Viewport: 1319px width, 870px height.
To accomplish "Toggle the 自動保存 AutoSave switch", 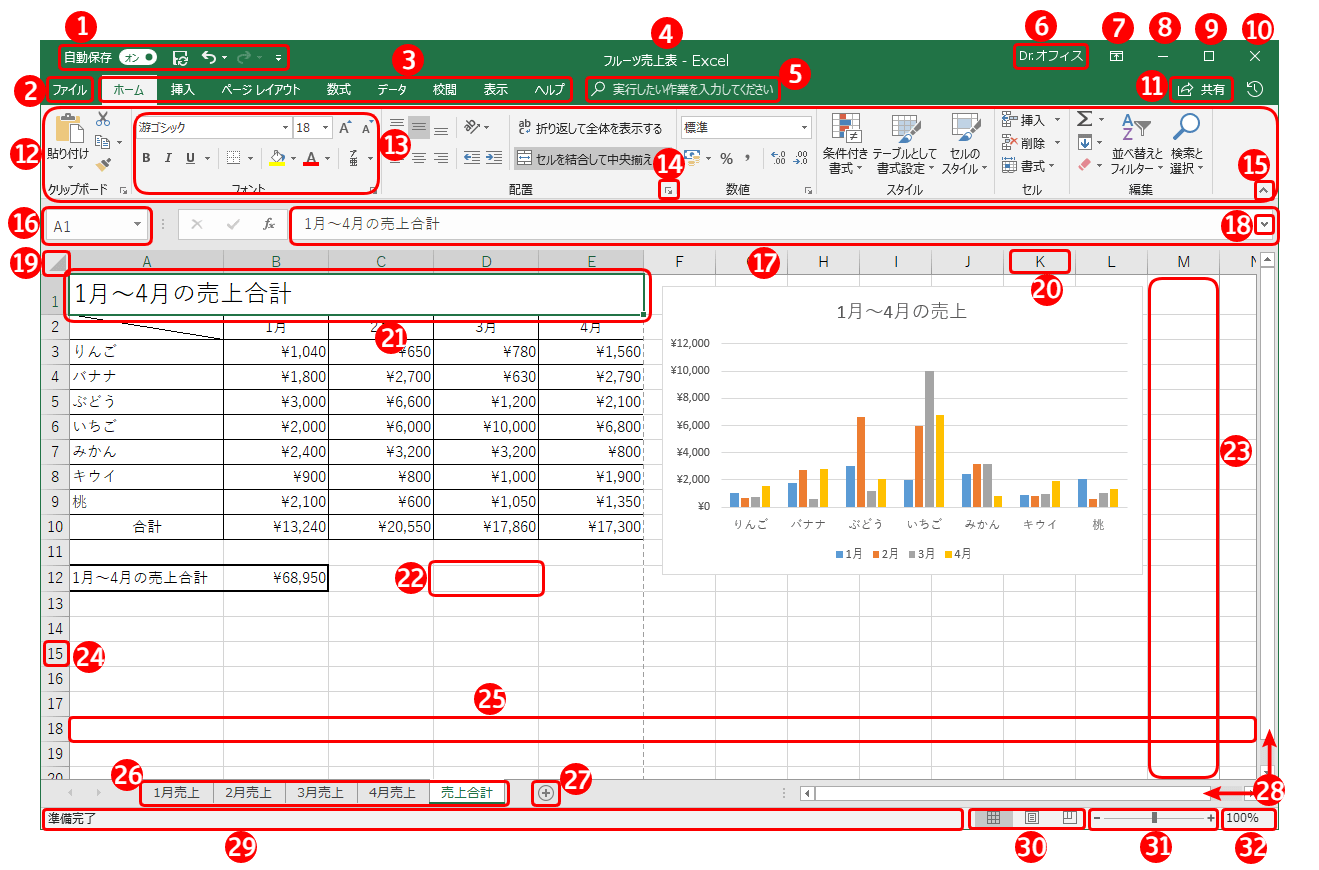I will [139, 58].
